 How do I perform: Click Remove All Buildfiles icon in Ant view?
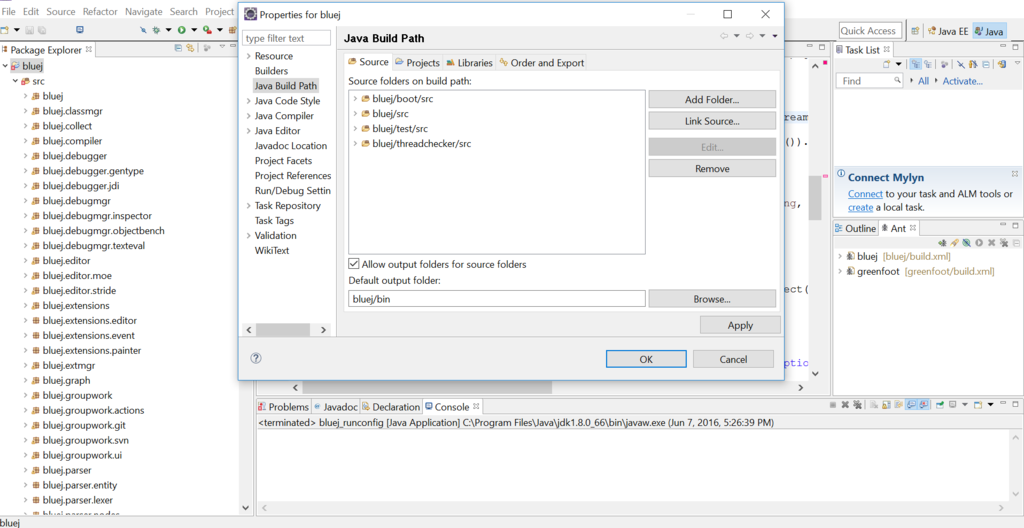point(1004,243)
